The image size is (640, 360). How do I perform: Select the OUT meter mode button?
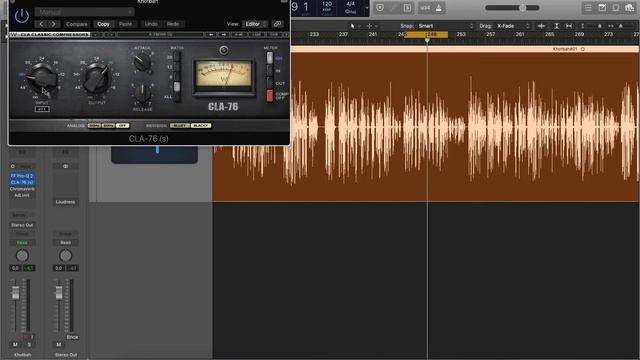coord(269,83)
